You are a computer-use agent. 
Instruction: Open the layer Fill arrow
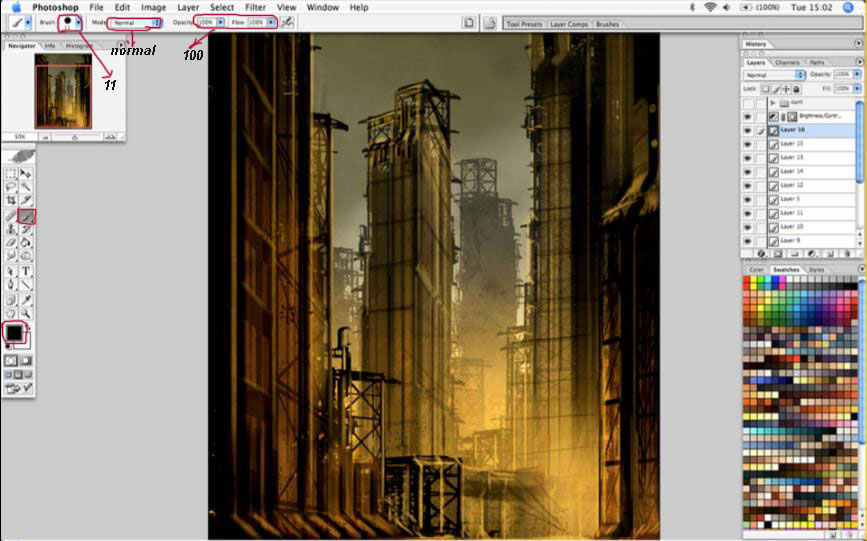point(856,89)
